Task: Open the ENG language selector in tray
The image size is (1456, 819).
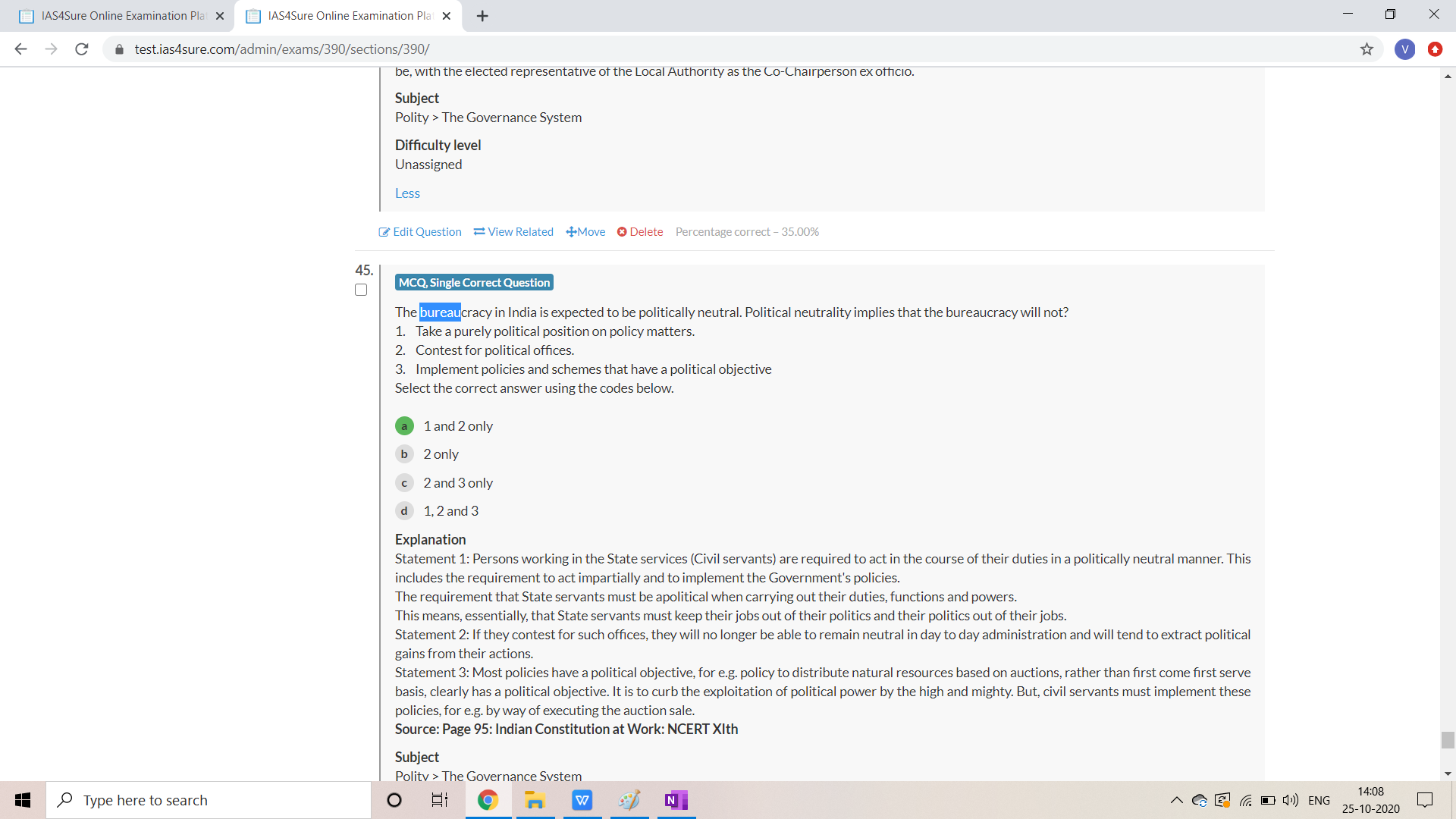Action: (x=1319, y=800)
